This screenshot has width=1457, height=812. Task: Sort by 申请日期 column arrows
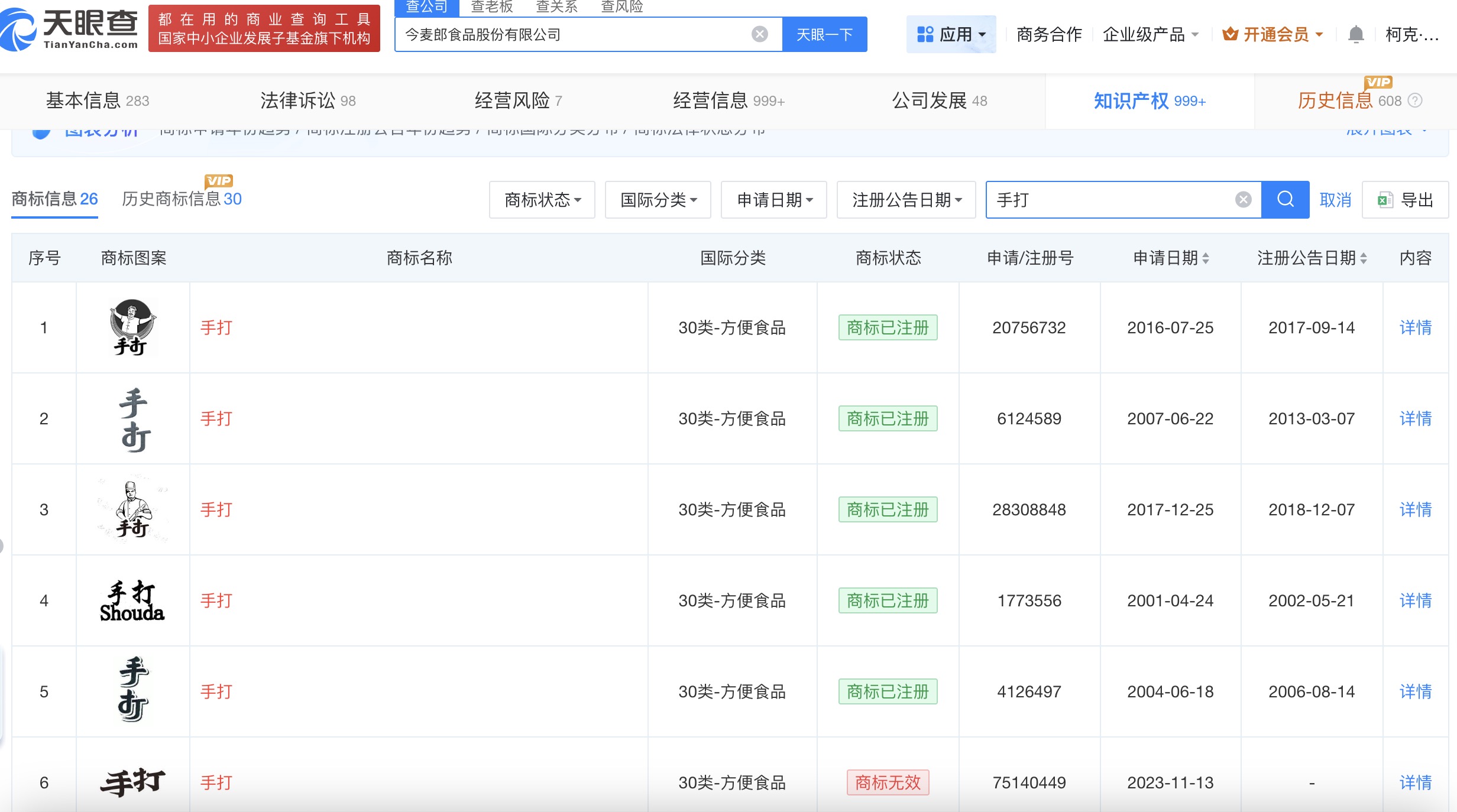(x=1206, y=258)
